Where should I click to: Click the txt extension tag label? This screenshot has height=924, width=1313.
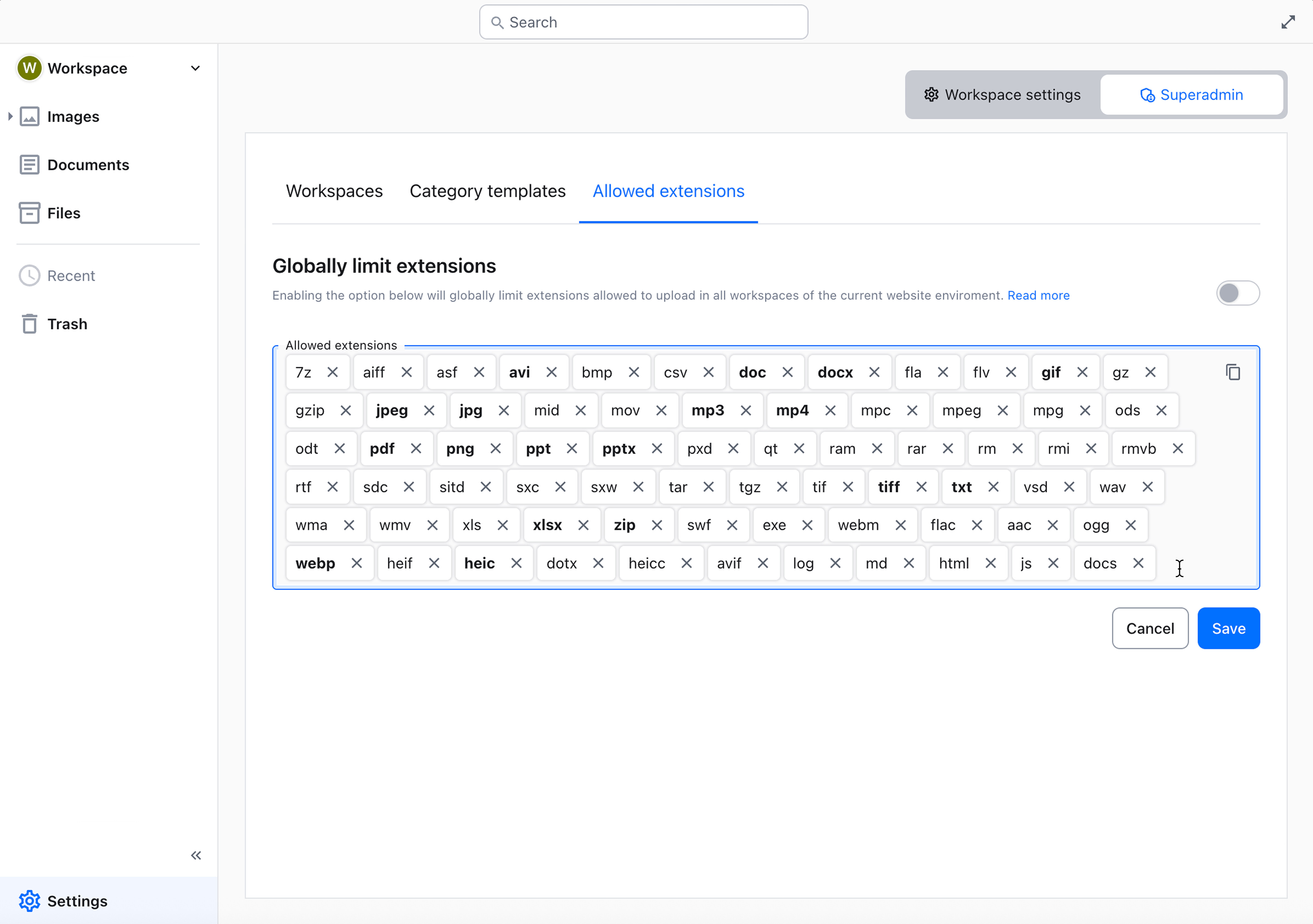click(961, 487)
